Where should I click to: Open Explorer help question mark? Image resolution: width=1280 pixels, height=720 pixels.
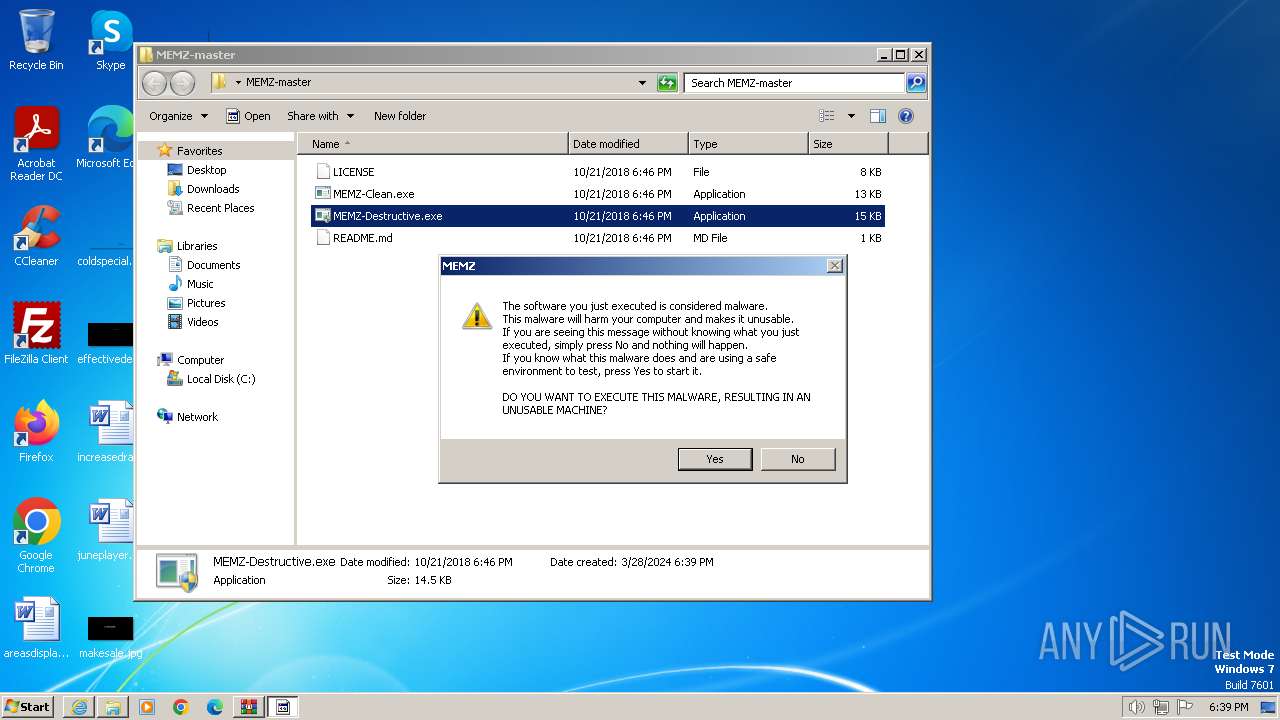coord(906,116)
